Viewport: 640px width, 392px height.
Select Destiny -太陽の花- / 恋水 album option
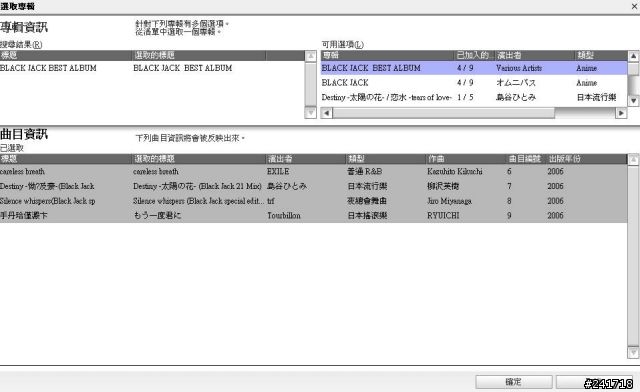click(x=473, y=98)
